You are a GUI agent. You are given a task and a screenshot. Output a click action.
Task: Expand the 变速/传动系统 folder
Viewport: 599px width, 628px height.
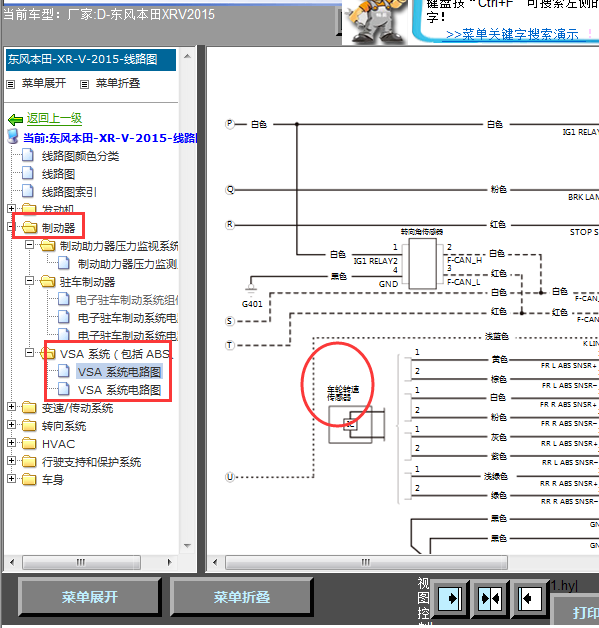coord(11,407)
